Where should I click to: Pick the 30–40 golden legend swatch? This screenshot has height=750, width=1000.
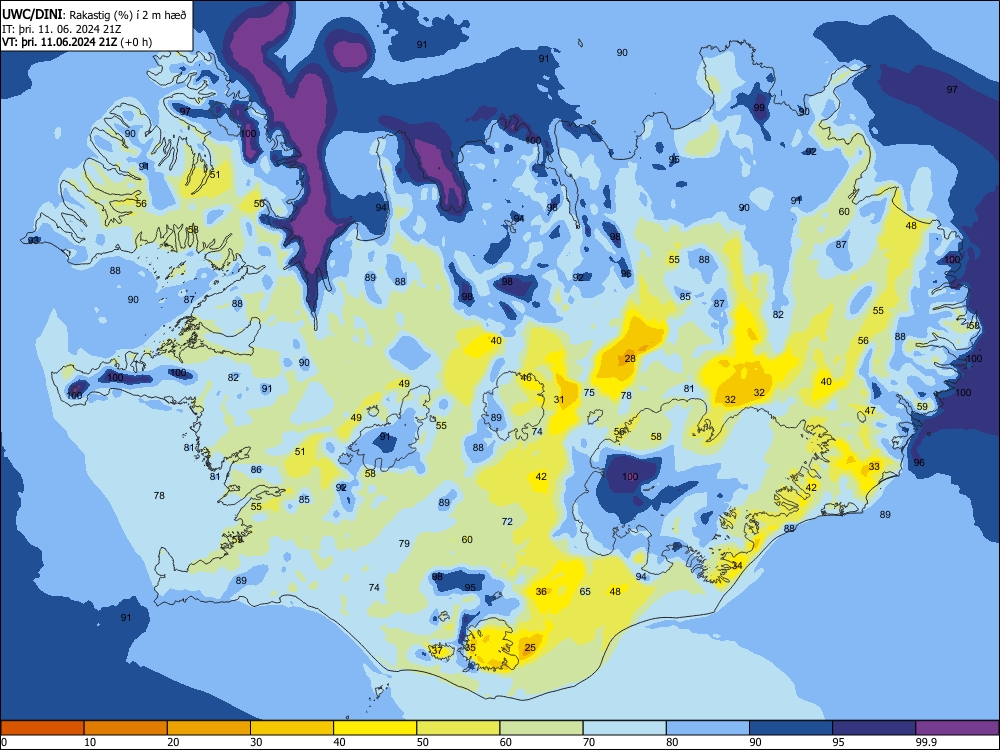(x=292, y=728)
